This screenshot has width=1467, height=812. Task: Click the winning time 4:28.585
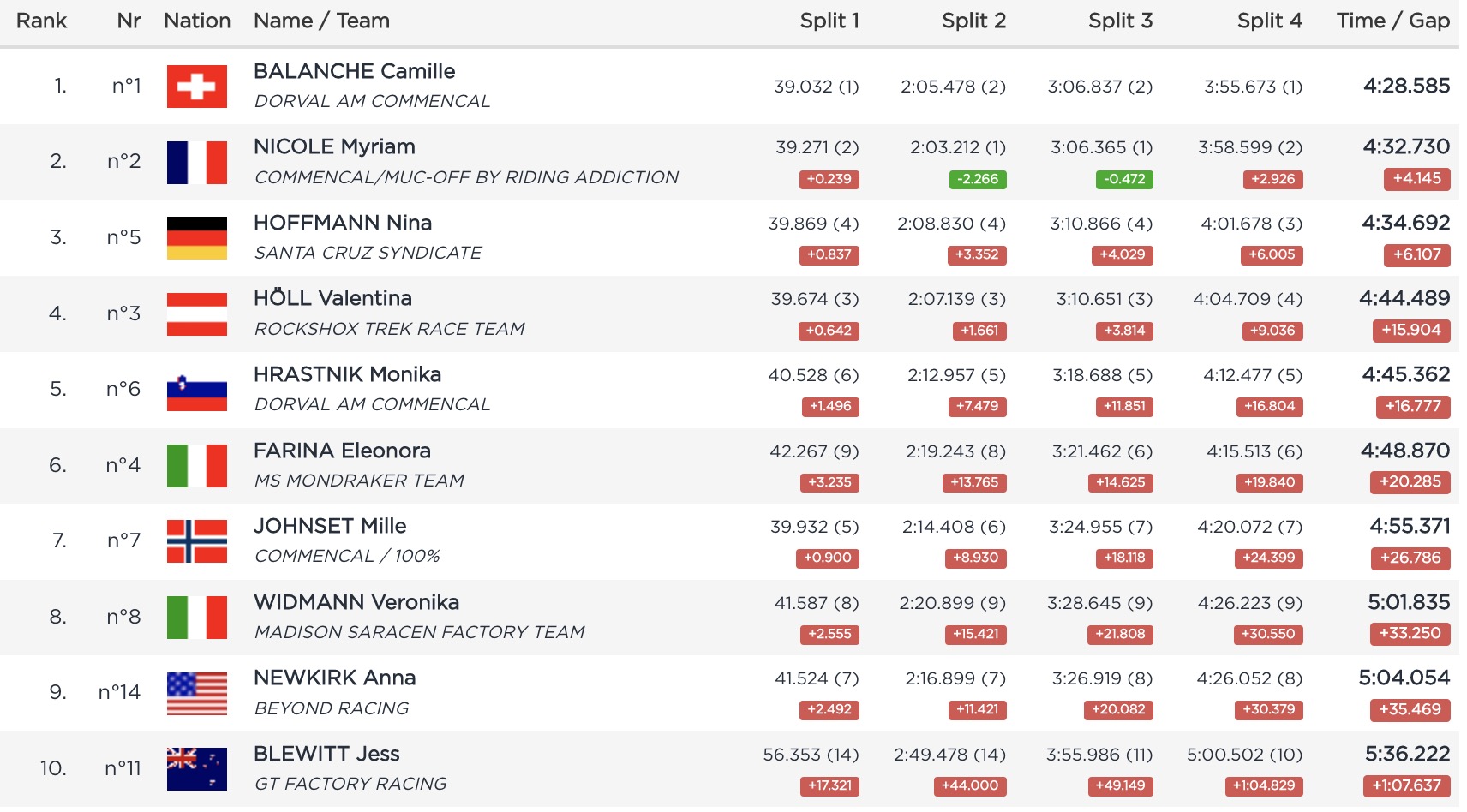click(x=1406, y=86)
